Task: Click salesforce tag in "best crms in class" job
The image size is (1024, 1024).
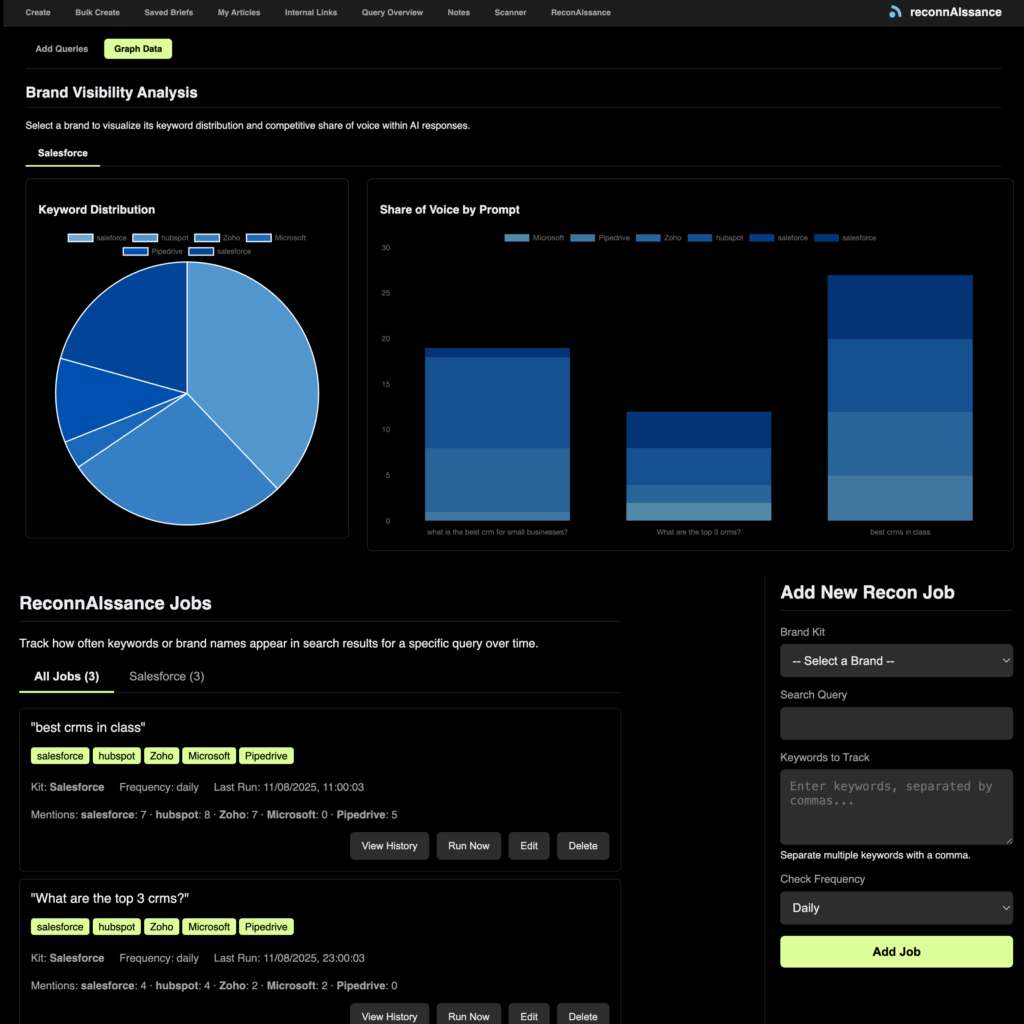Action: [60, 756]
